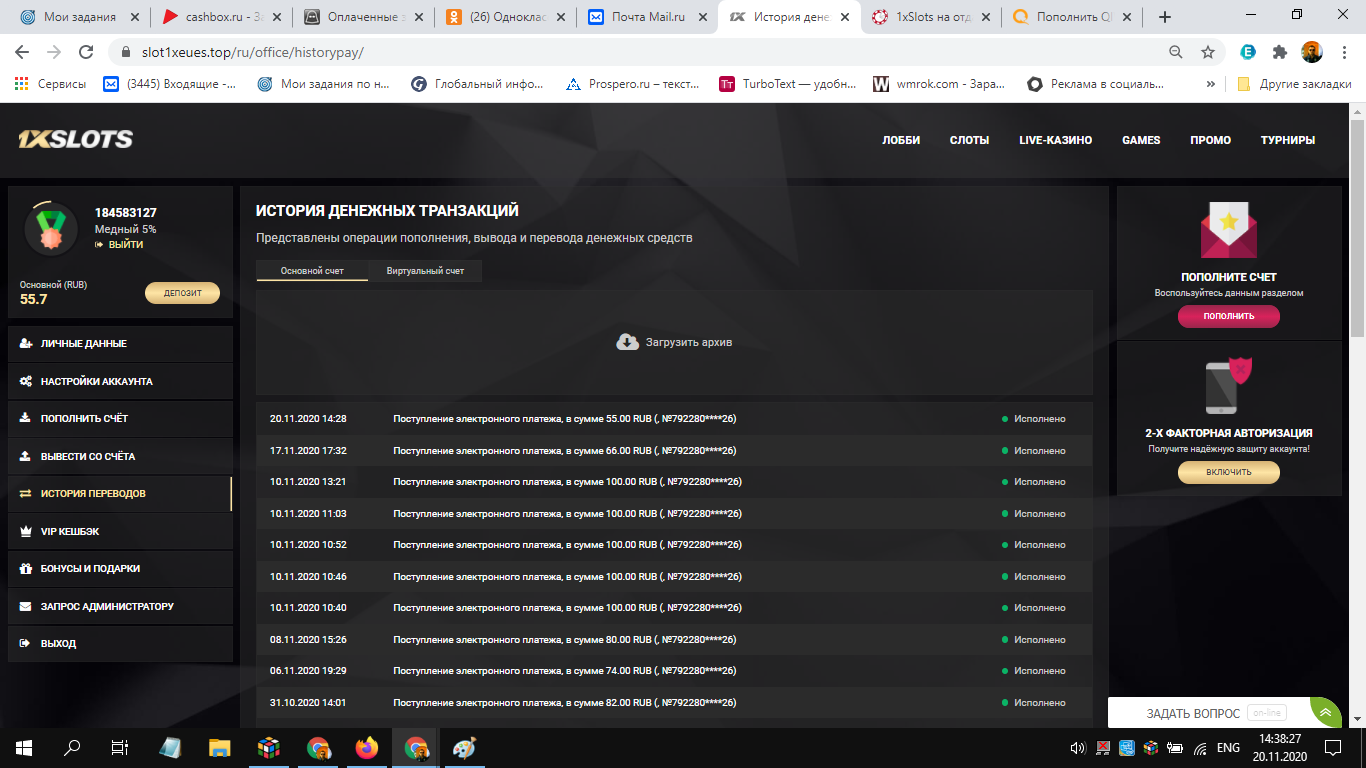
Task: Open ВЫВЕСТИ СО СЧЁТА in the sidebar
Action: coord(120,456)
